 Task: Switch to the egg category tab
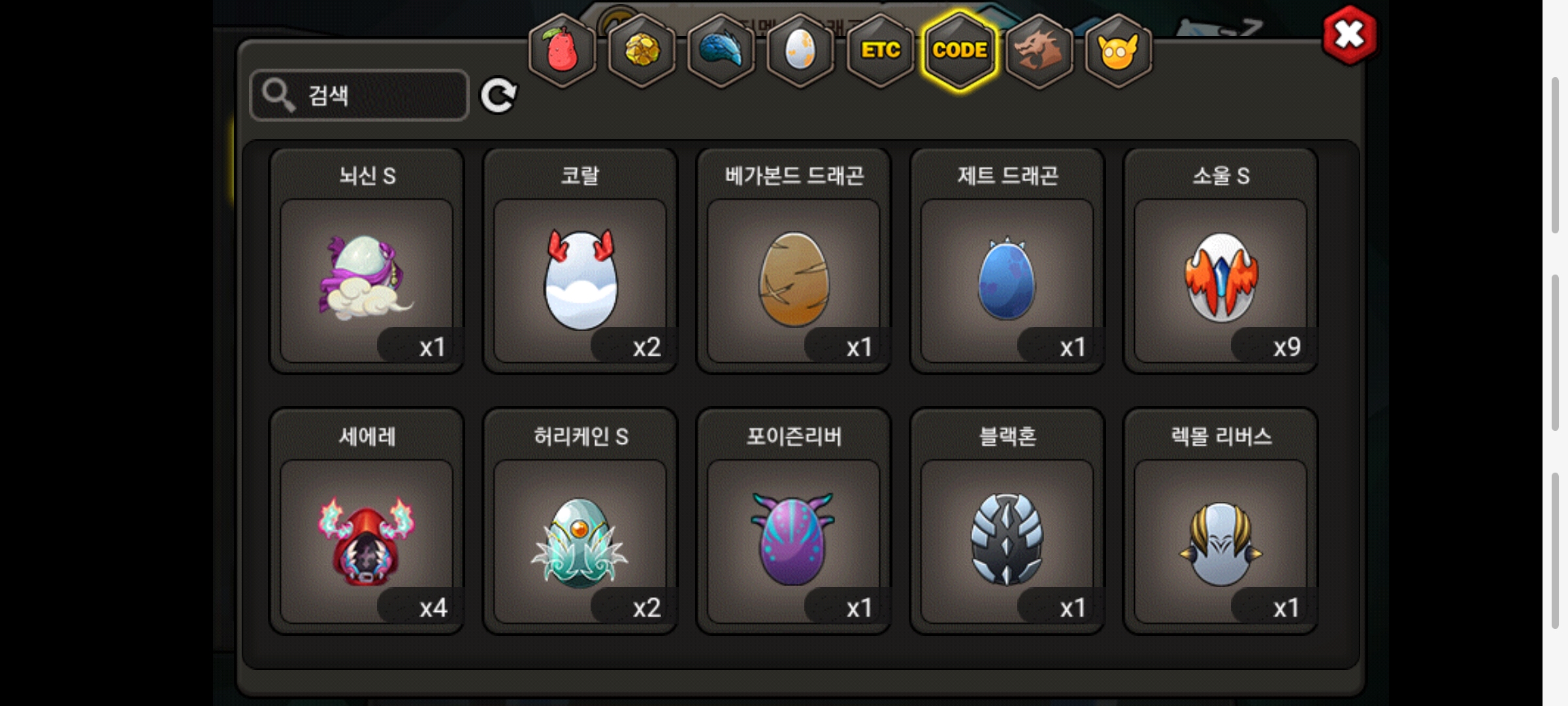point(800,50)
